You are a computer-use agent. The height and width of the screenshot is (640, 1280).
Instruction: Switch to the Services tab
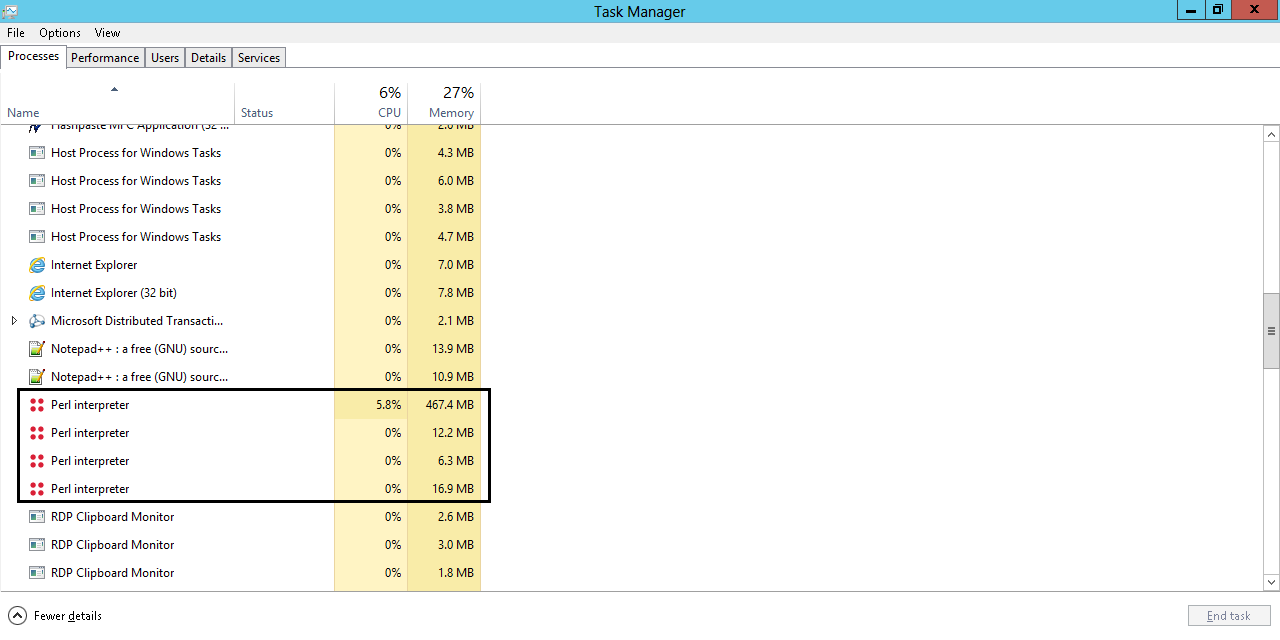coord(258,57)
